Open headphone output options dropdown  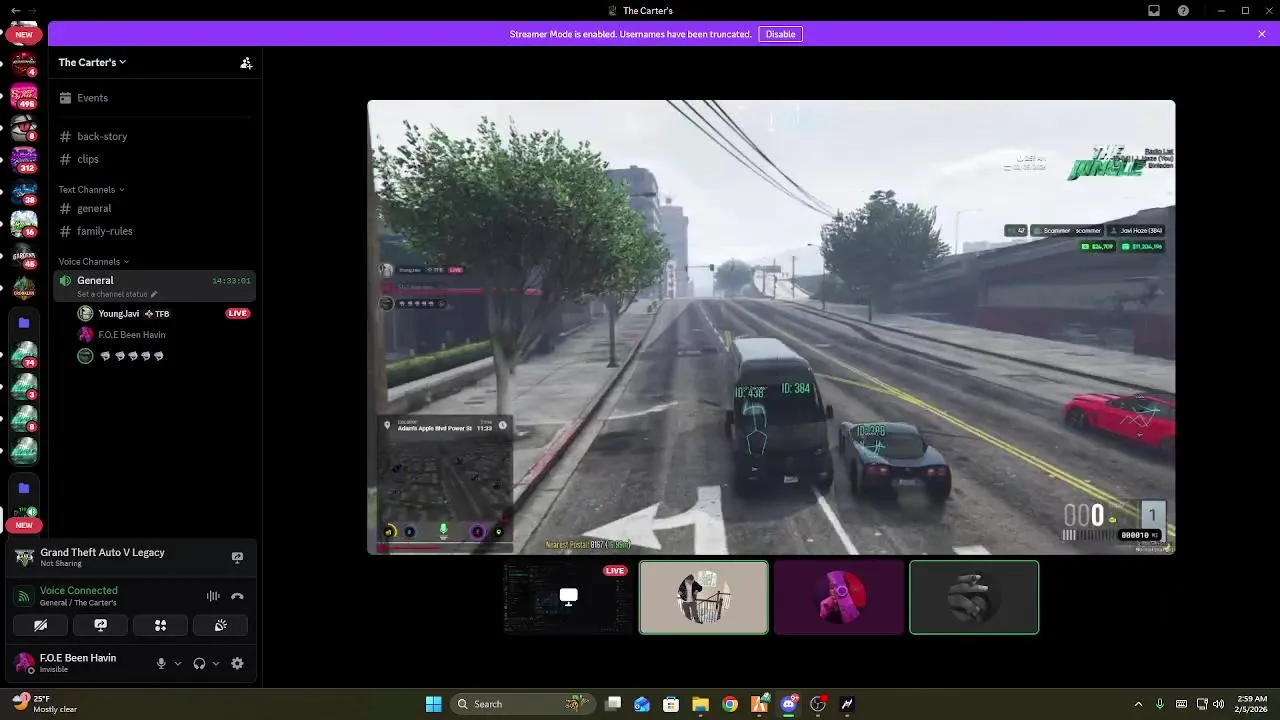[215, 663]
